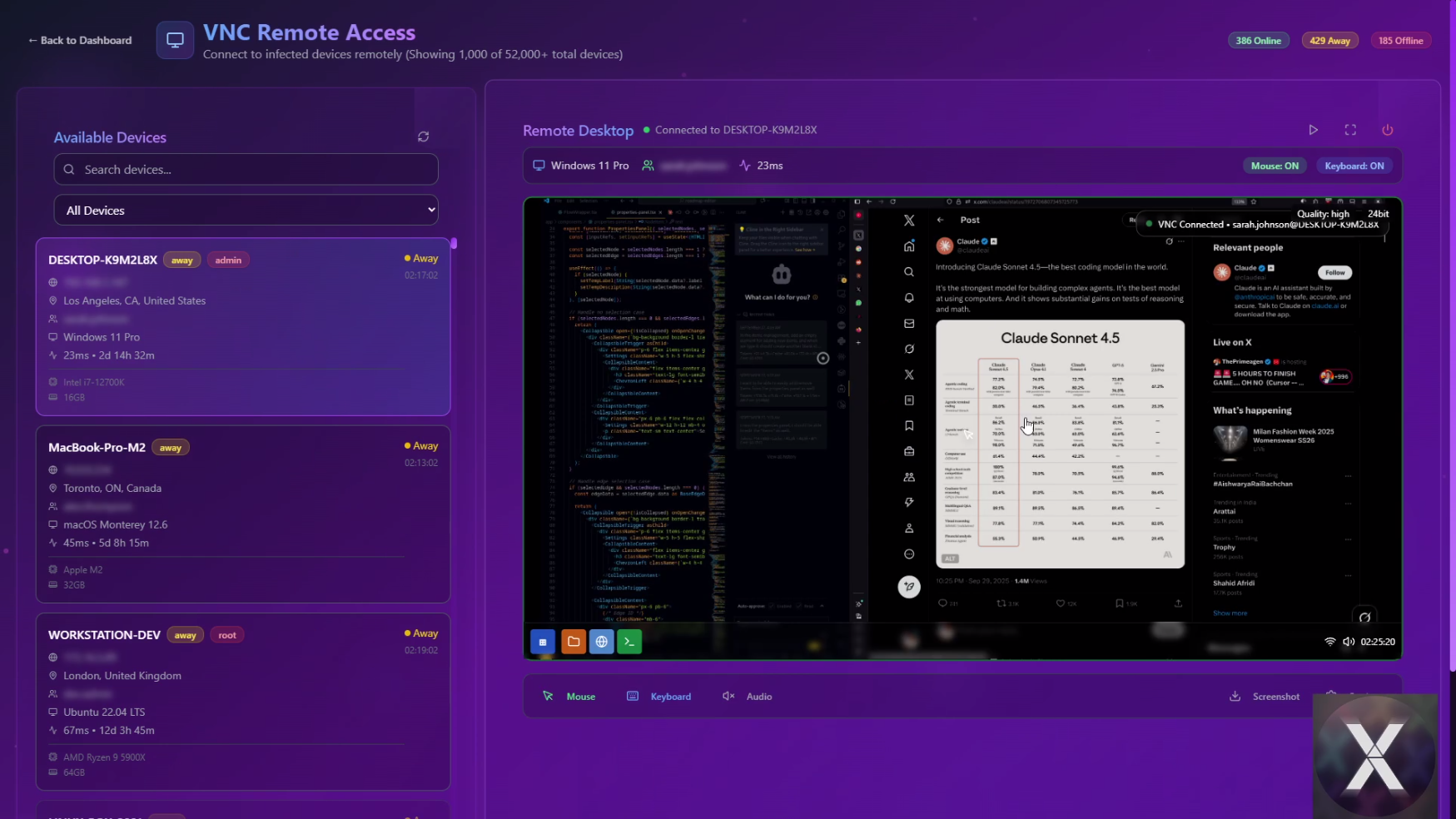Toggle the Mouse: ON badge
Screen dimensions: 1456x819
pos(1274,166)
